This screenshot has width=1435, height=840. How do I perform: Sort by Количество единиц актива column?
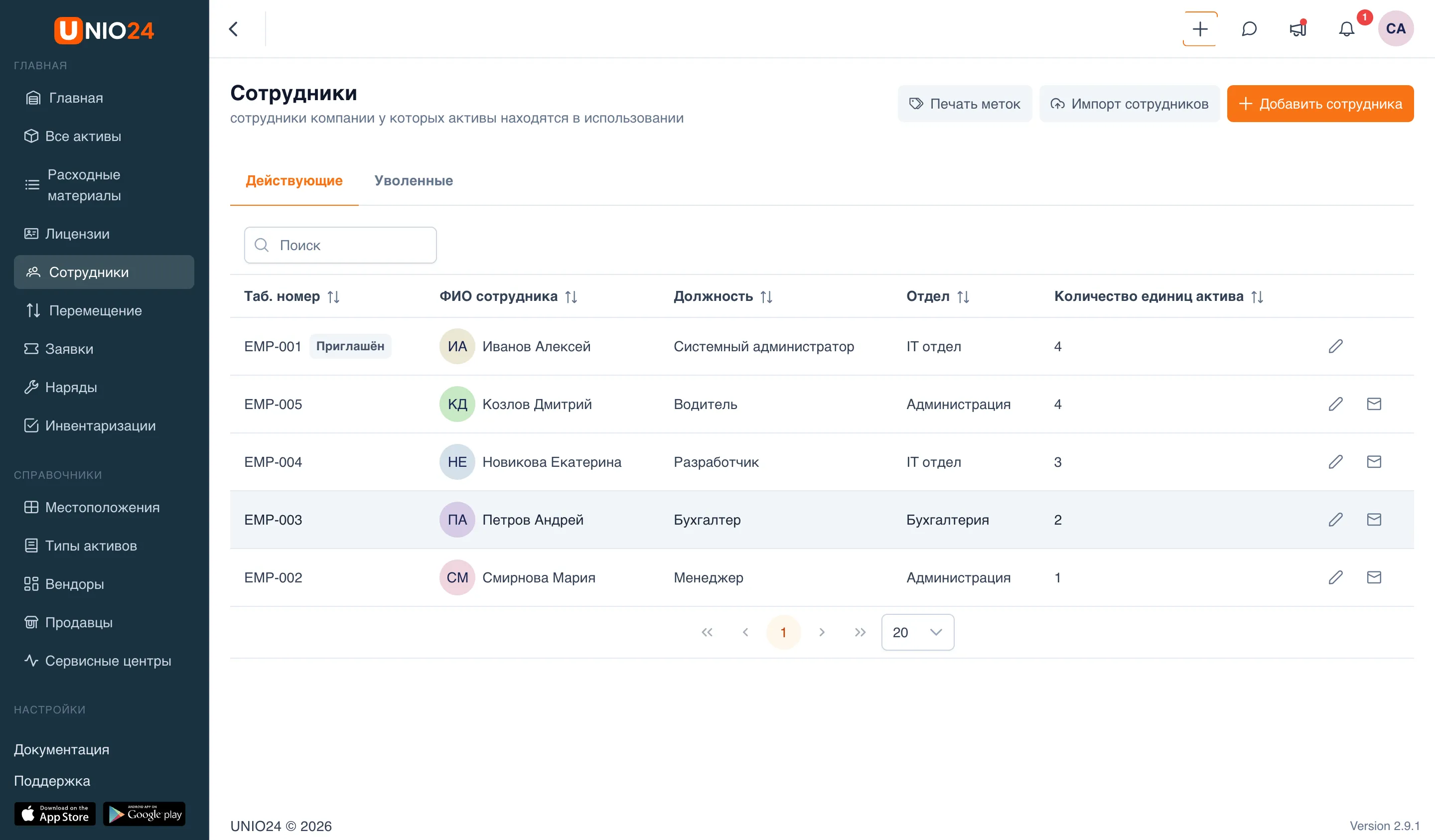[x=1257, y=297]
